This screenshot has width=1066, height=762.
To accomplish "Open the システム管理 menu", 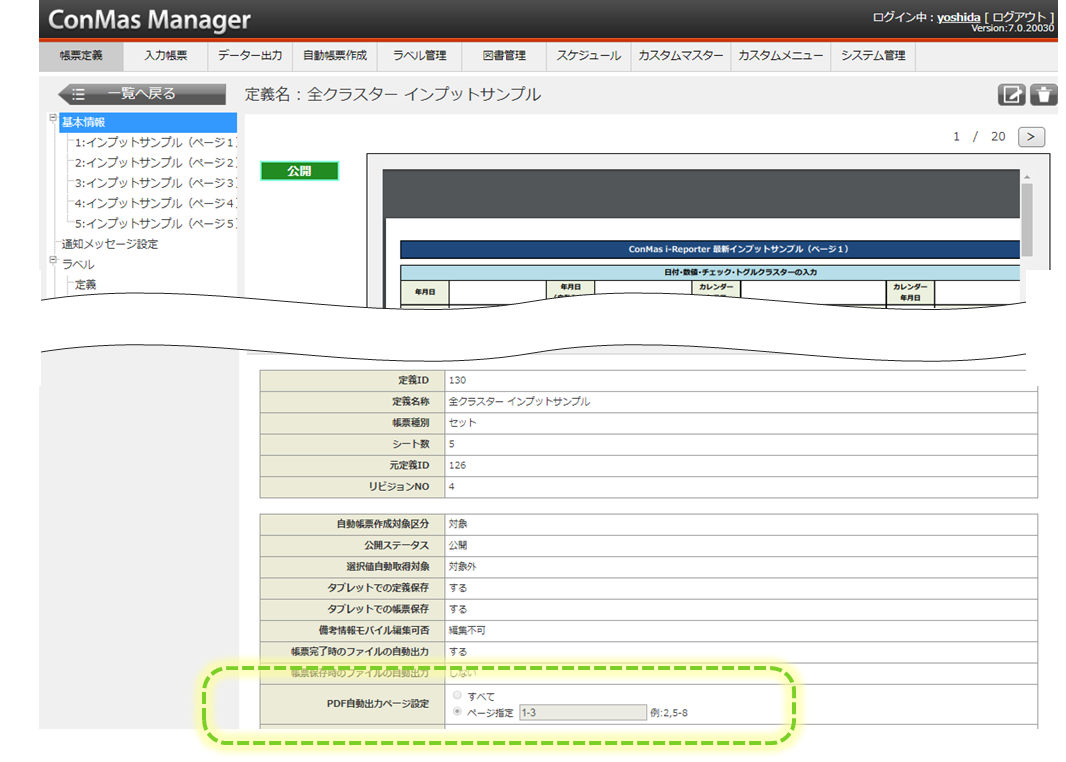I will coord(873,56).
